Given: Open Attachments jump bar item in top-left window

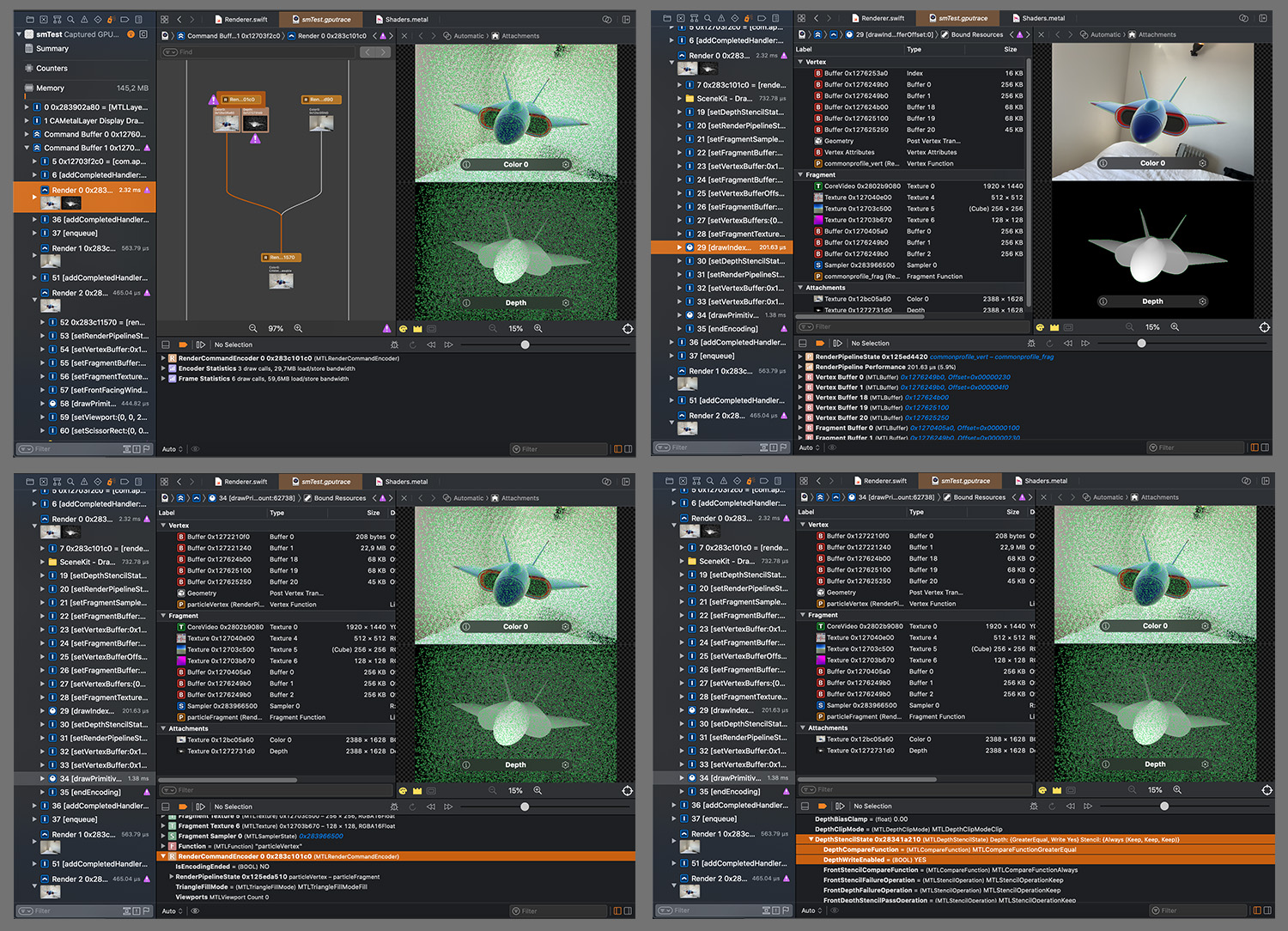Looking at the screenshot, I should (x=515, y=36).
